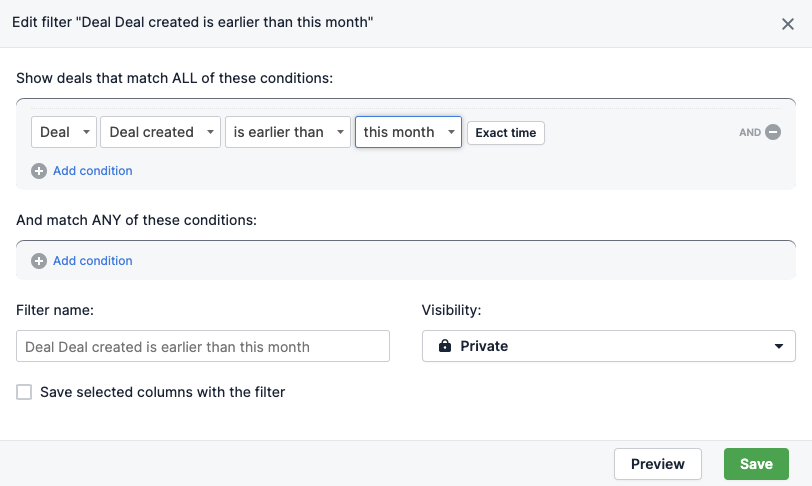This screenshot has width=812, height=486.
Task: Preview the filter results
Action: 658,464
